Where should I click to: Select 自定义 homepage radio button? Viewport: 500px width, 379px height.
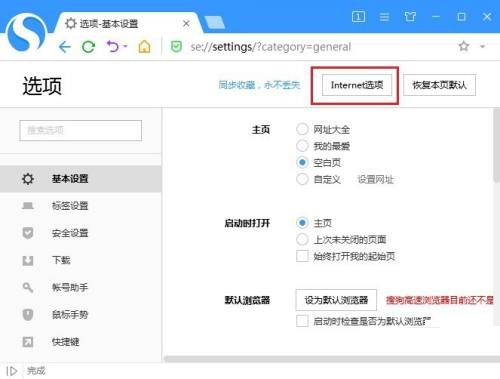(x=302, y=179)
